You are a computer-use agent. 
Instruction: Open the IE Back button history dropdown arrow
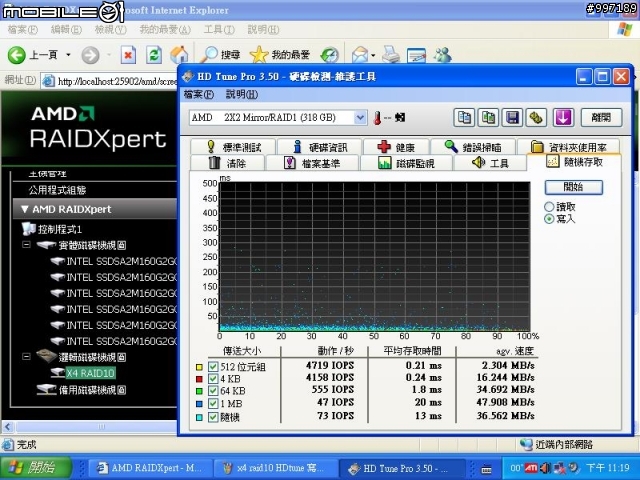(68, 55)
